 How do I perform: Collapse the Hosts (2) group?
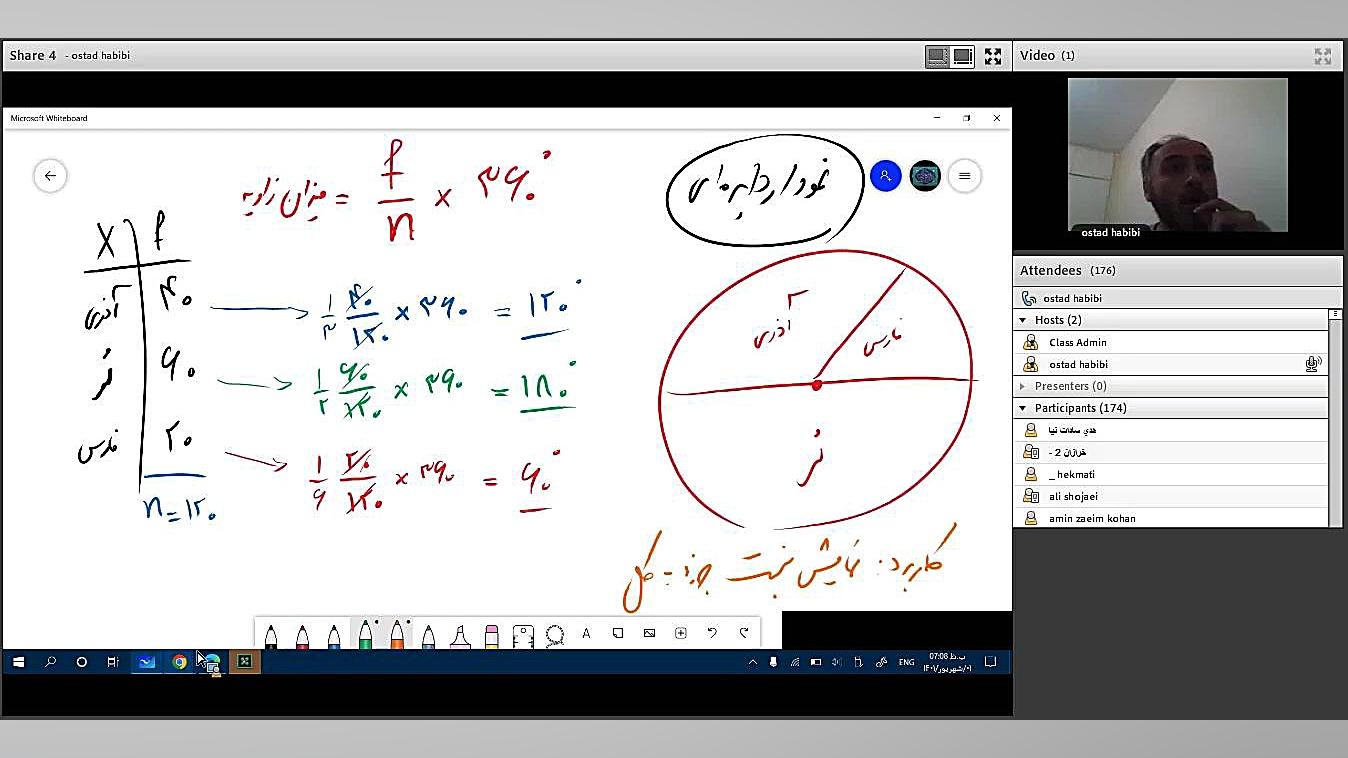coord(1023,320)
